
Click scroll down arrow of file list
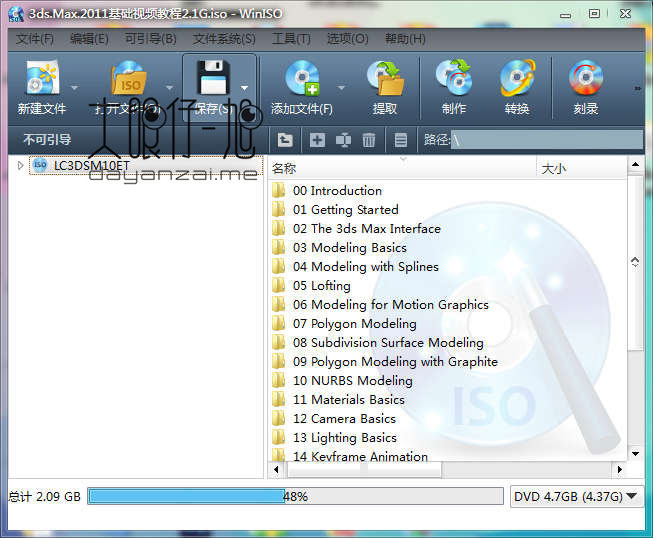click(635, 454)
